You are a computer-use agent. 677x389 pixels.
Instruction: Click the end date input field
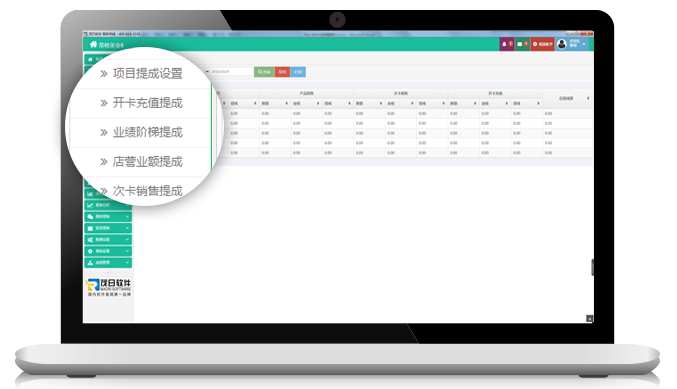tap(231, 72)
